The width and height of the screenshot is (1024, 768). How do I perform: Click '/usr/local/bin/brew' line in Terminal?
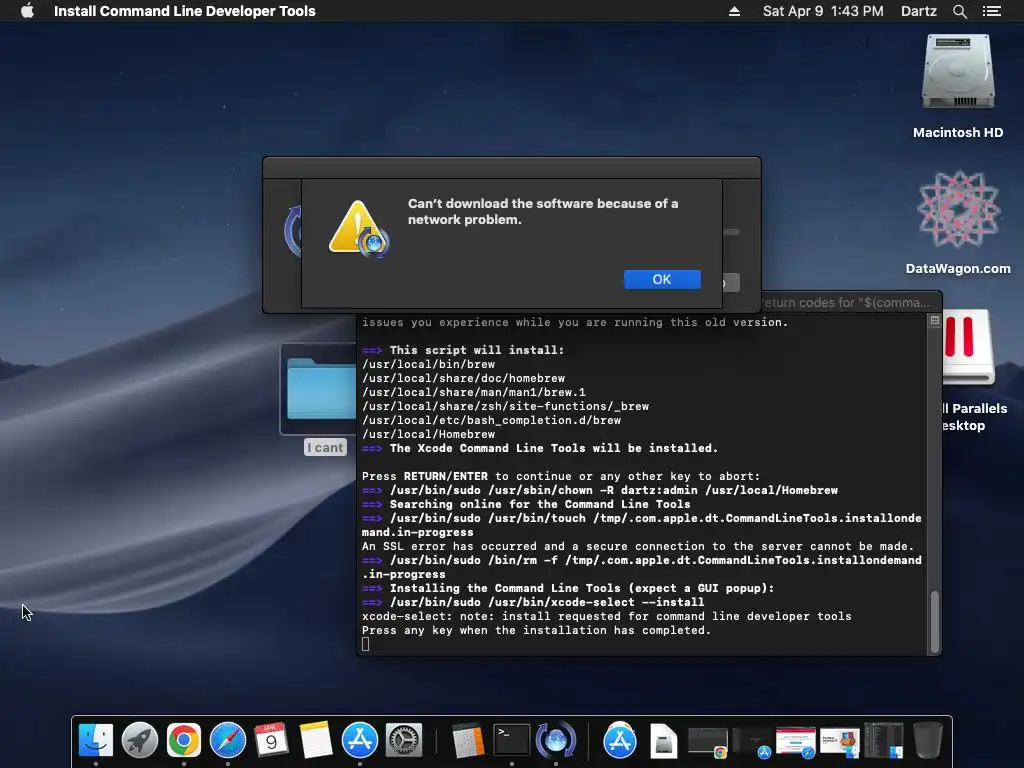pyautogui.click(x=428, y=364)
